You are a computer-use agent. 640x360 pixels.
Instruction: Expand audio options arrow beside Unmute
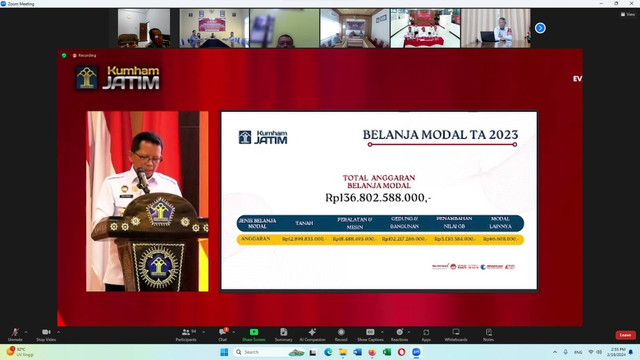pyautogui.click(x=26, y=332)
